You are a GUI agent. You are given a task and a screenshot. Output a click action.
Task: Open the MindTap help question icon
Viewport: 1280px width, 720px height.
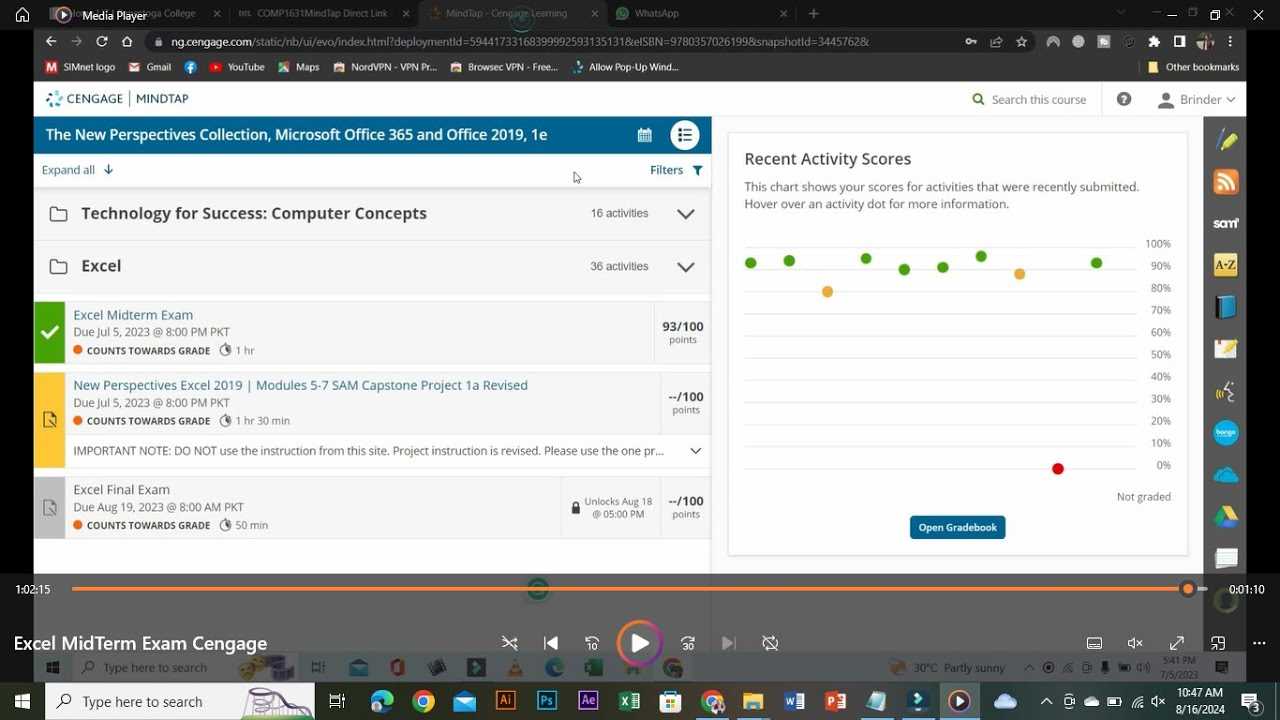coord(1124,99)
